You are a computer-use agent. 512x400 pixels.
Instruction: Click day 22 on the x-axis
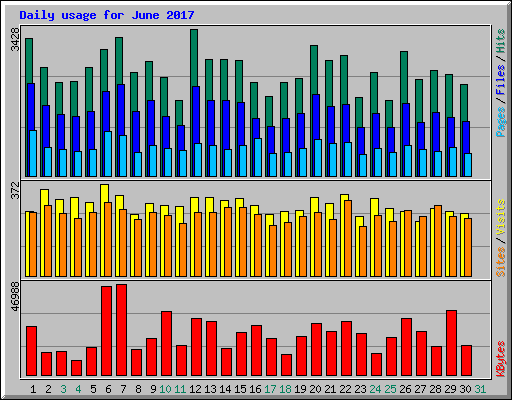(345, 389)
